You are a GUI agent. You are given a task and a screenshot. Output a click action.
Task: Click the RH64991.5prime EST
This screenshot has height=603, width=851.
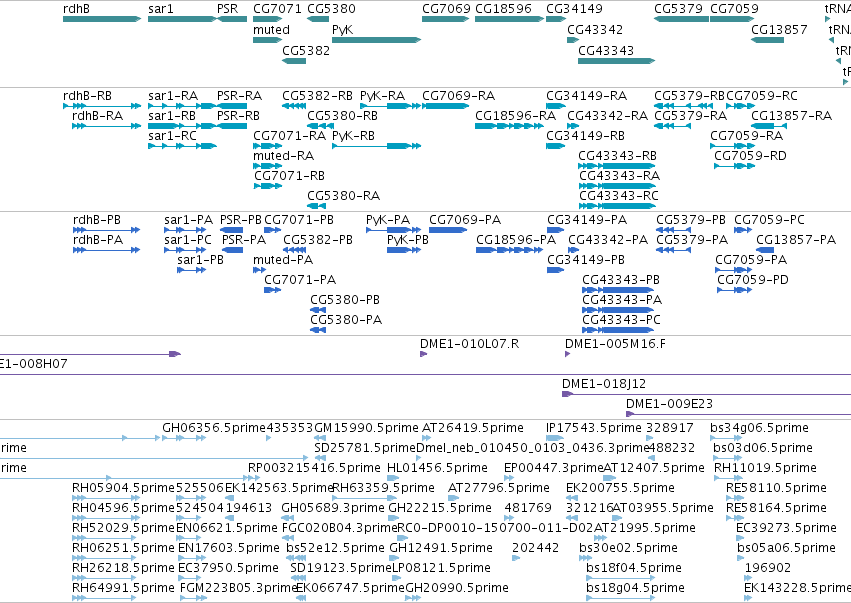tap(104, 598)
